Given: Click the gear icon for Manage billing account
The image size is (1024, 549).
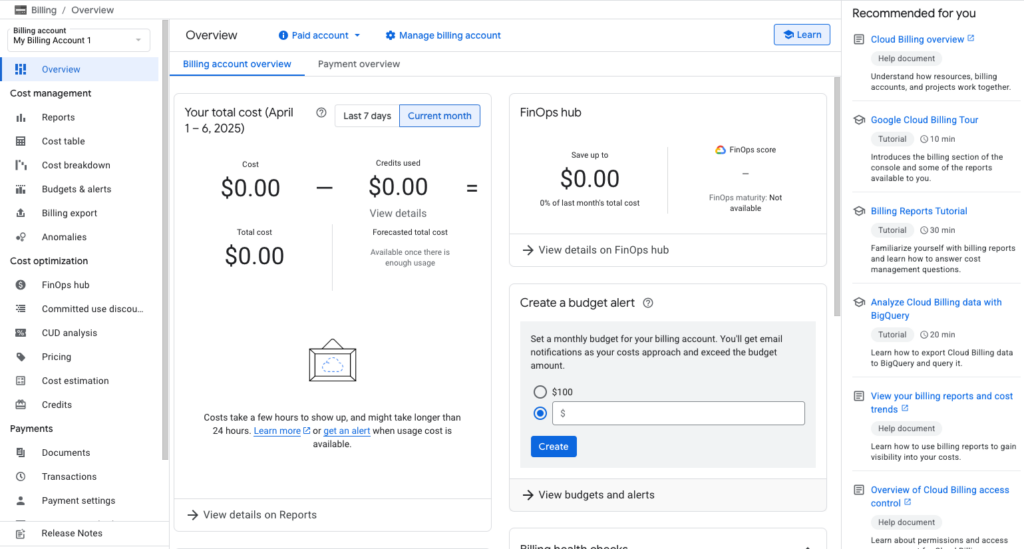Looking at the screenshot, I should pos(391,35).
